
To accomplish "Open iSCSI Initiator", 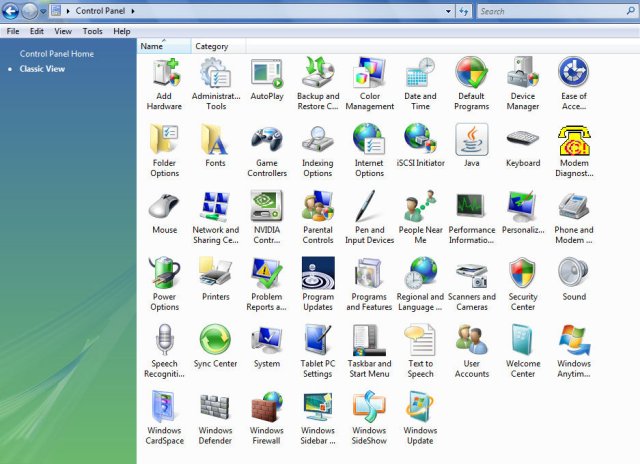I will 420,146.
